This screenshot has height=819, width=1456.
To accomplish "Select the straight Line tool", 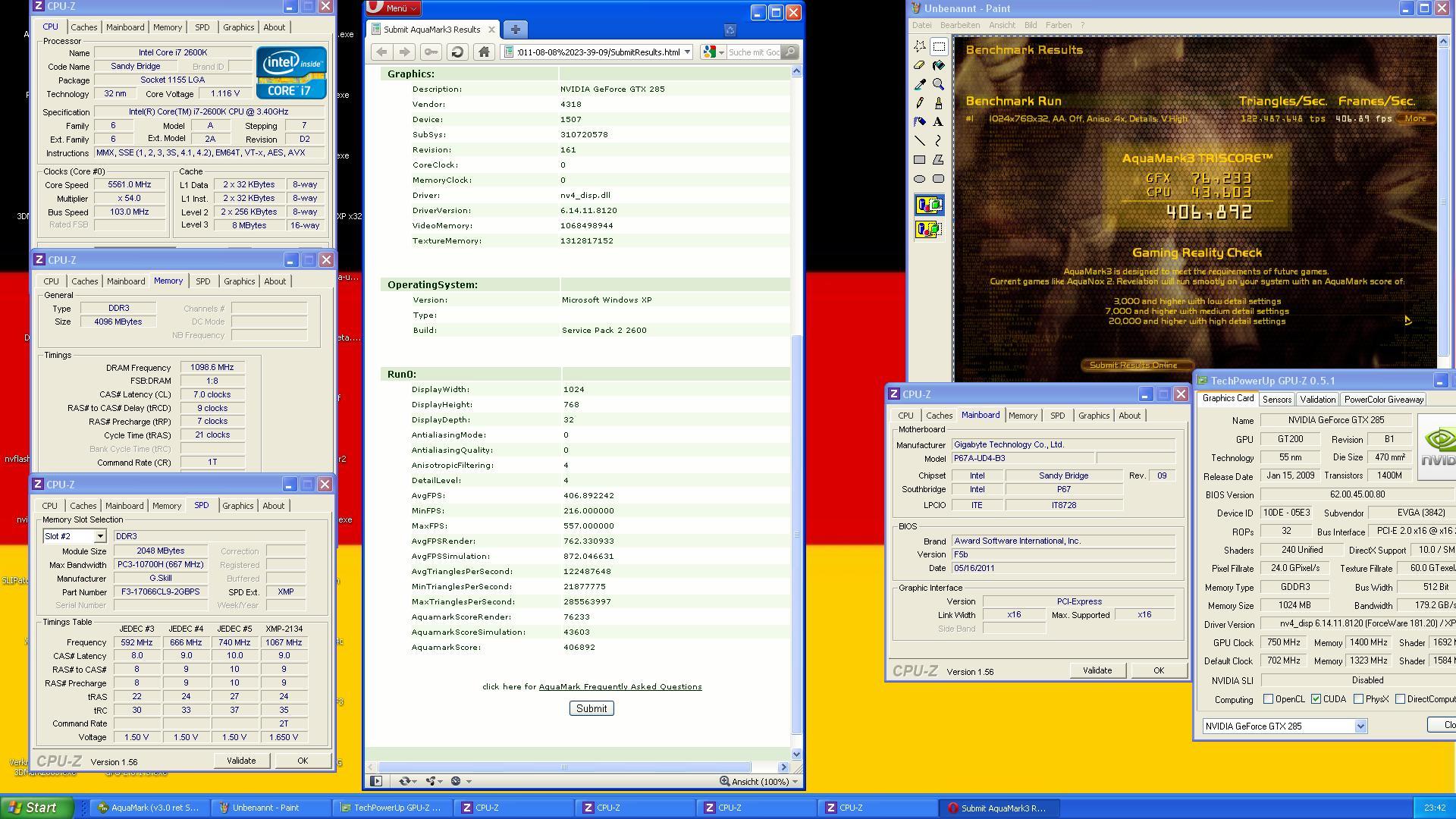I will tap(920, 140).
